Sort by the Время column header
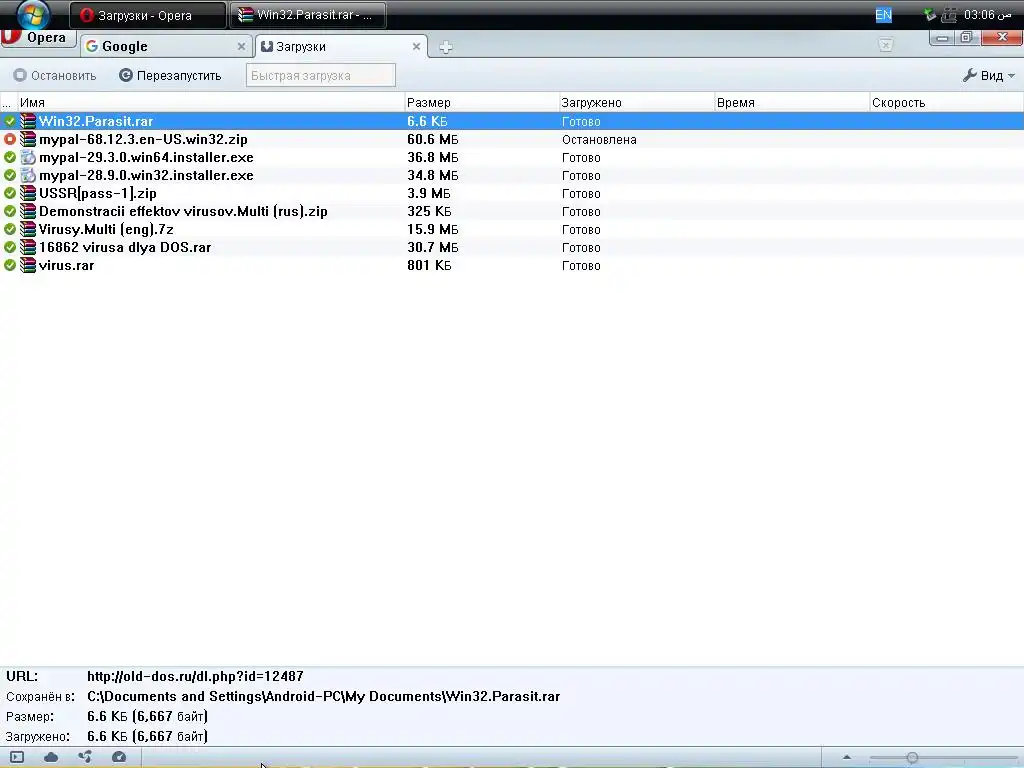1024x768 pixels. pos(792,103)
